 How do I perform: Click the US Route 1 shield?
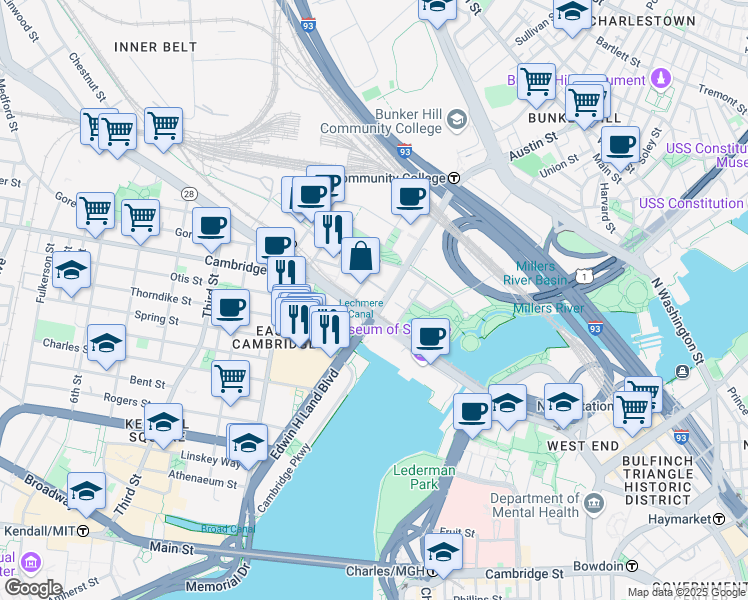[x=582, y=277]
